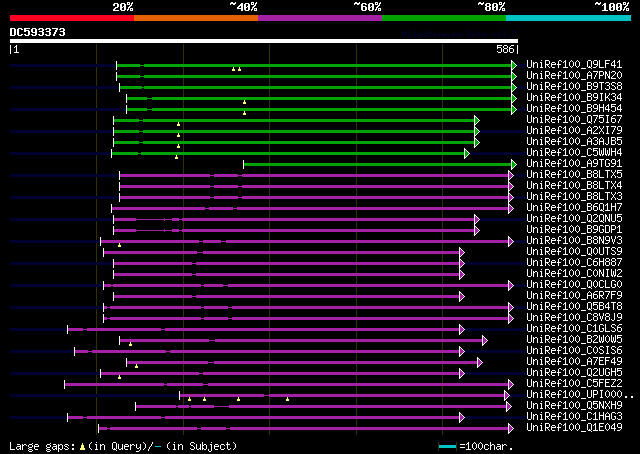Click the UniRef100_B8N9V3 label
This screenshot has width=640, height=454.
point(574,241)
